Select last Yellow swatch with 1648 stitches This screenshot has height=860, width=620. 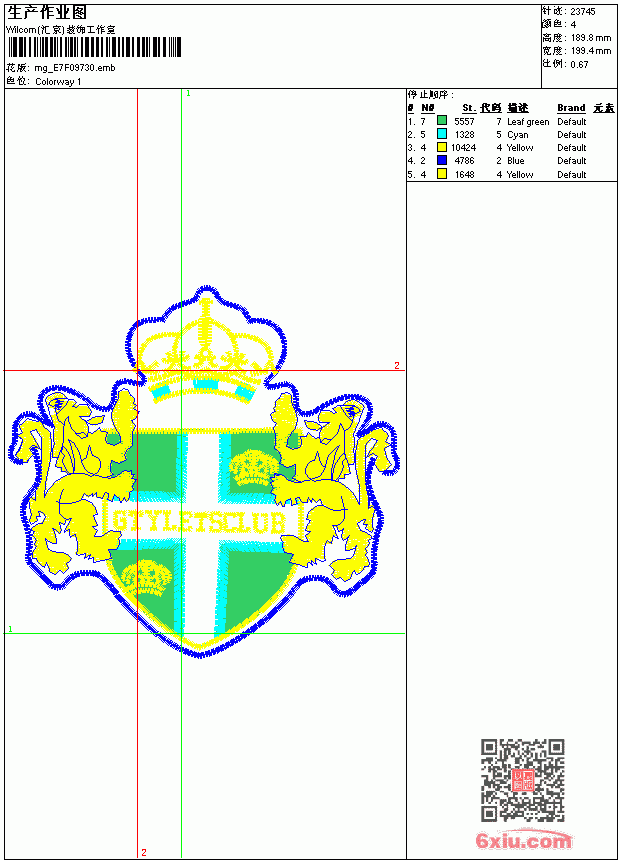pos(442,174)
